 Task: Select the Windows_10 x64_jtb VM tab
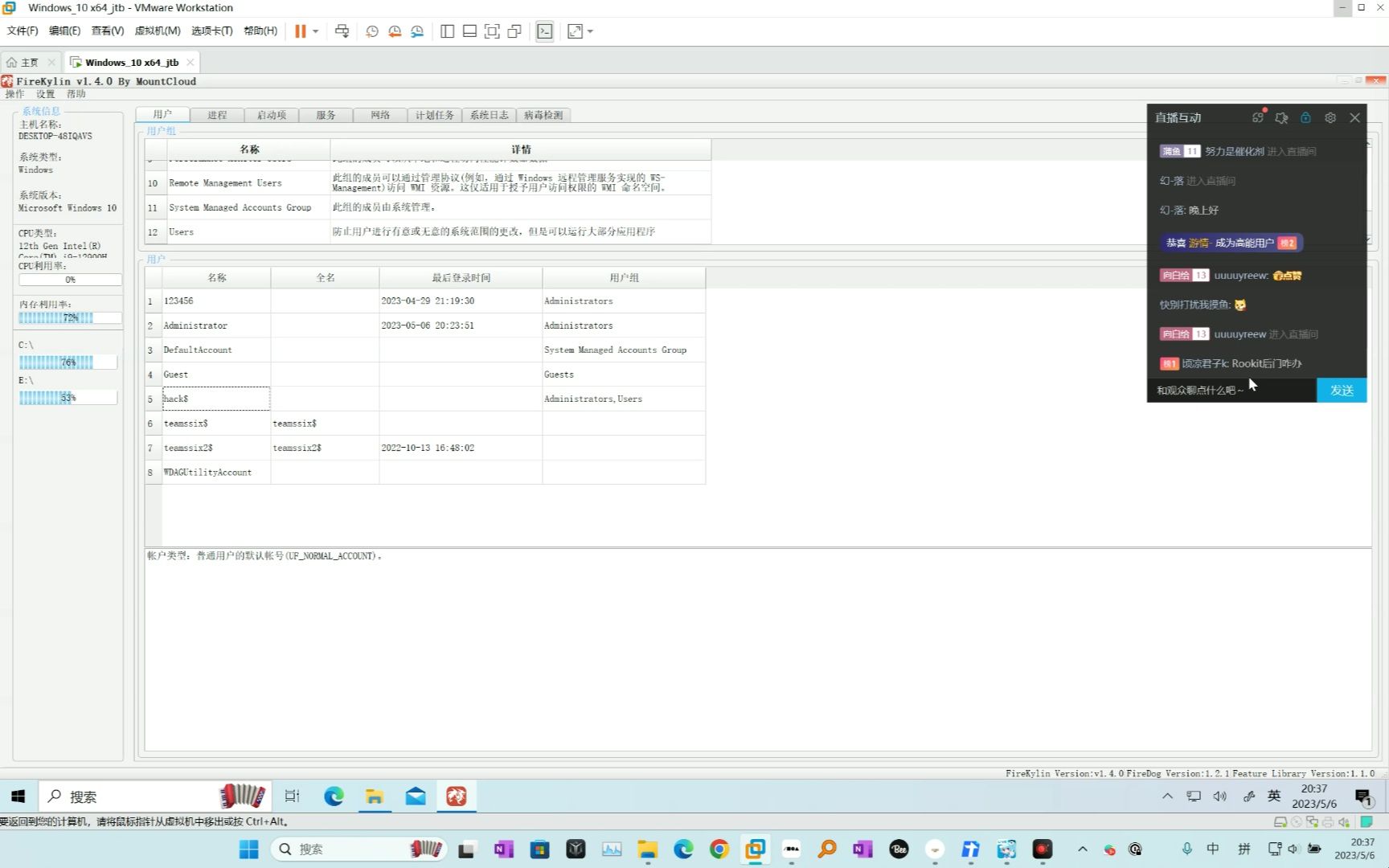pyautogui.click(x=131, y=62)
